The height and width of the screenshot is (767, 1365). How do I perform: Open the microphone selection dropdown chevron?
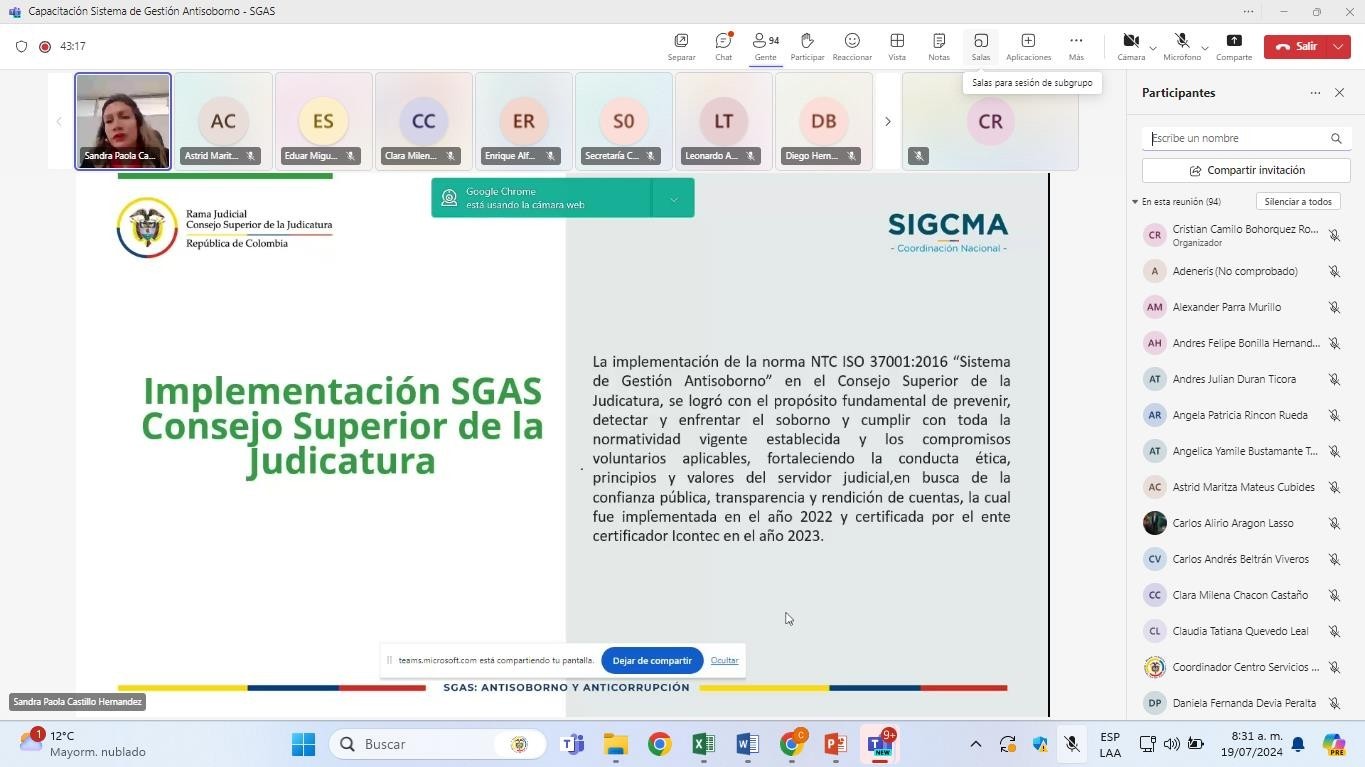tap(1204, 48)
